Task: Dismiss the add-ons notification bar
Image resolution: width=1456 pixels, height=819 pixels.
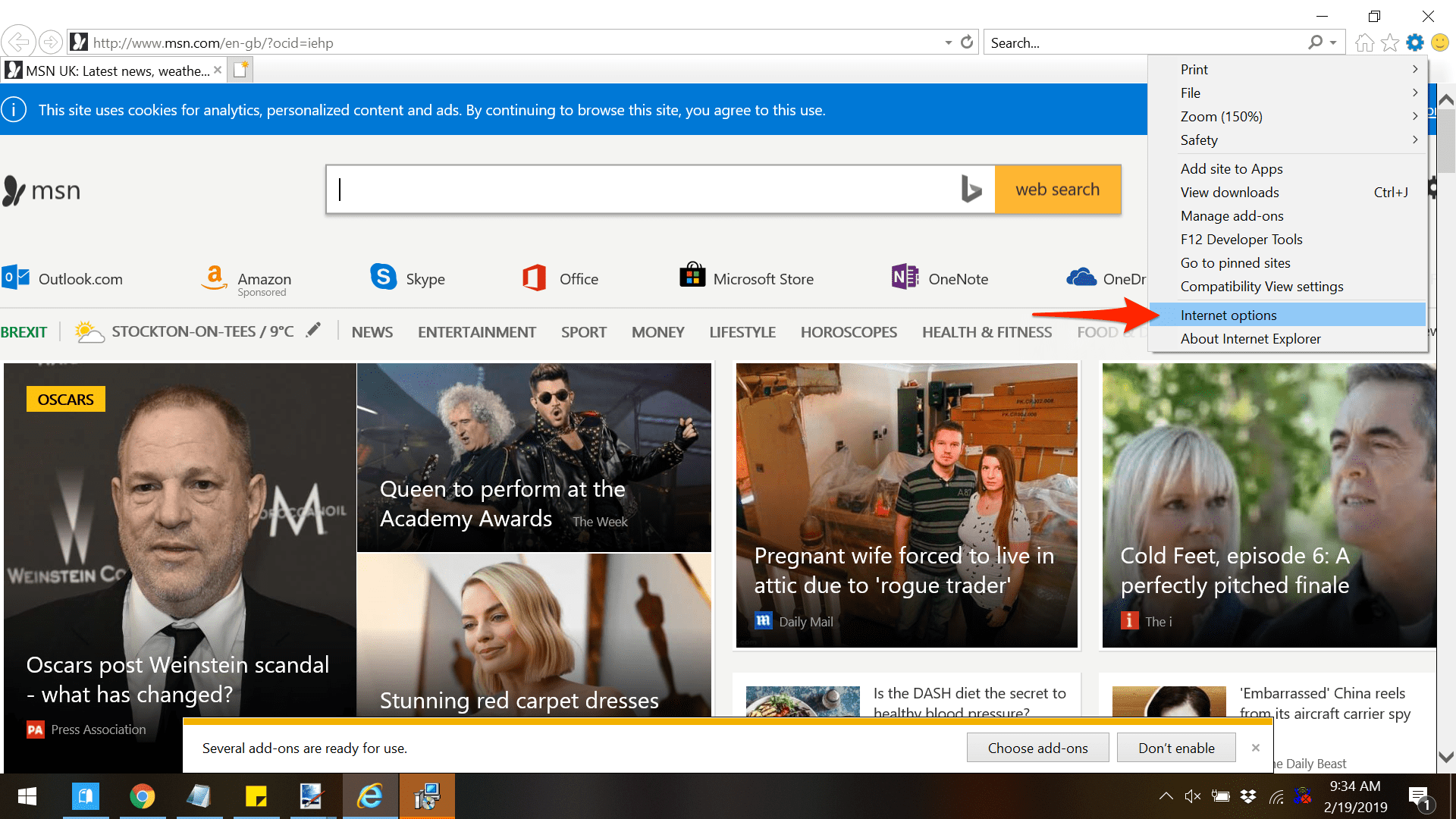Action: pos(1256,748)
